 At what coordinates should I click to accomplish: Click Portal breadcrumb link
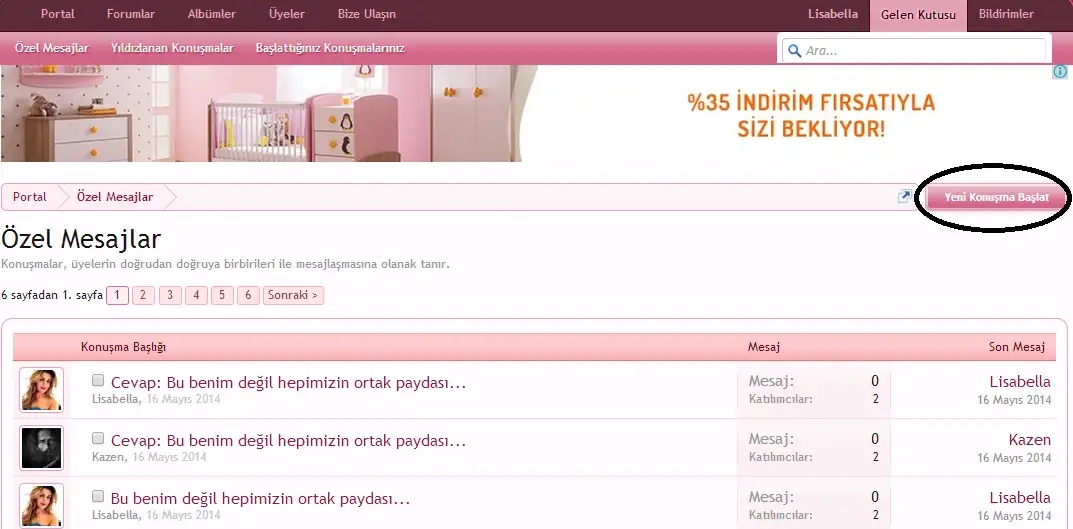point(30,197)
